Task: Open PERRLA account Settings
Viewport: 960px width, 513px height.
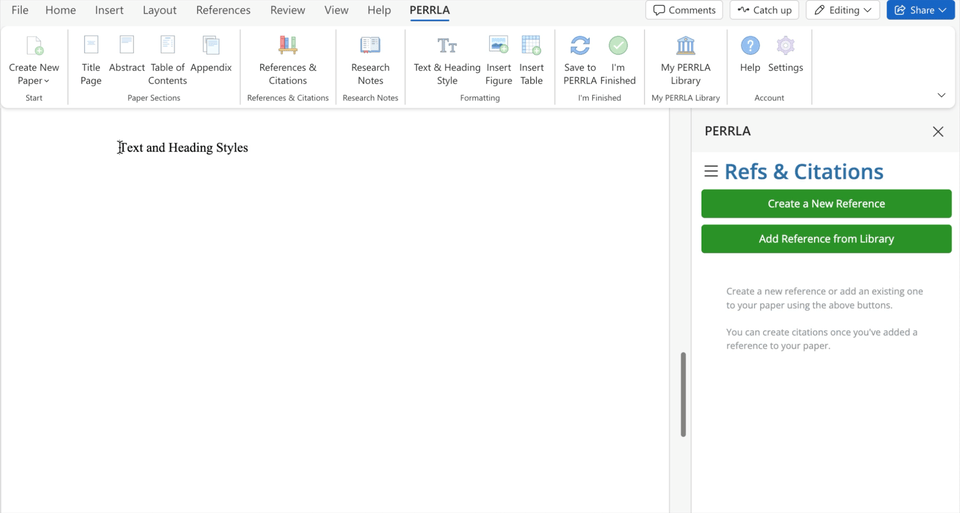Action: point(786,54)
